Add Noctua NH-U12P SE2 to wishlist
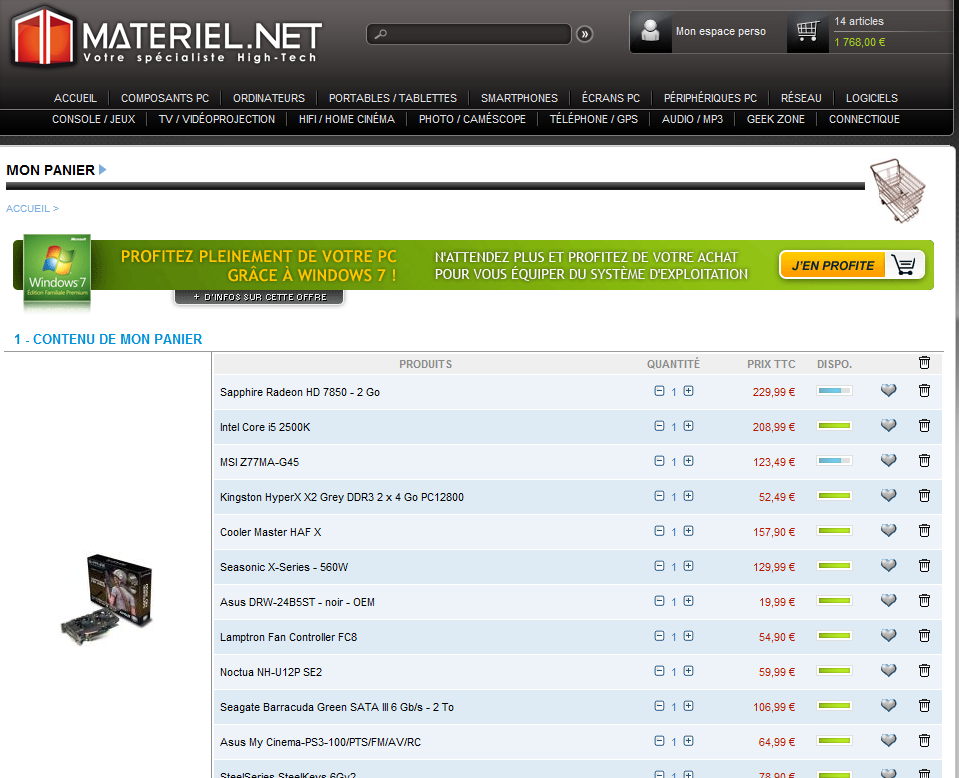Viewport: 959px width, 778px height. (x=888, y=671)
